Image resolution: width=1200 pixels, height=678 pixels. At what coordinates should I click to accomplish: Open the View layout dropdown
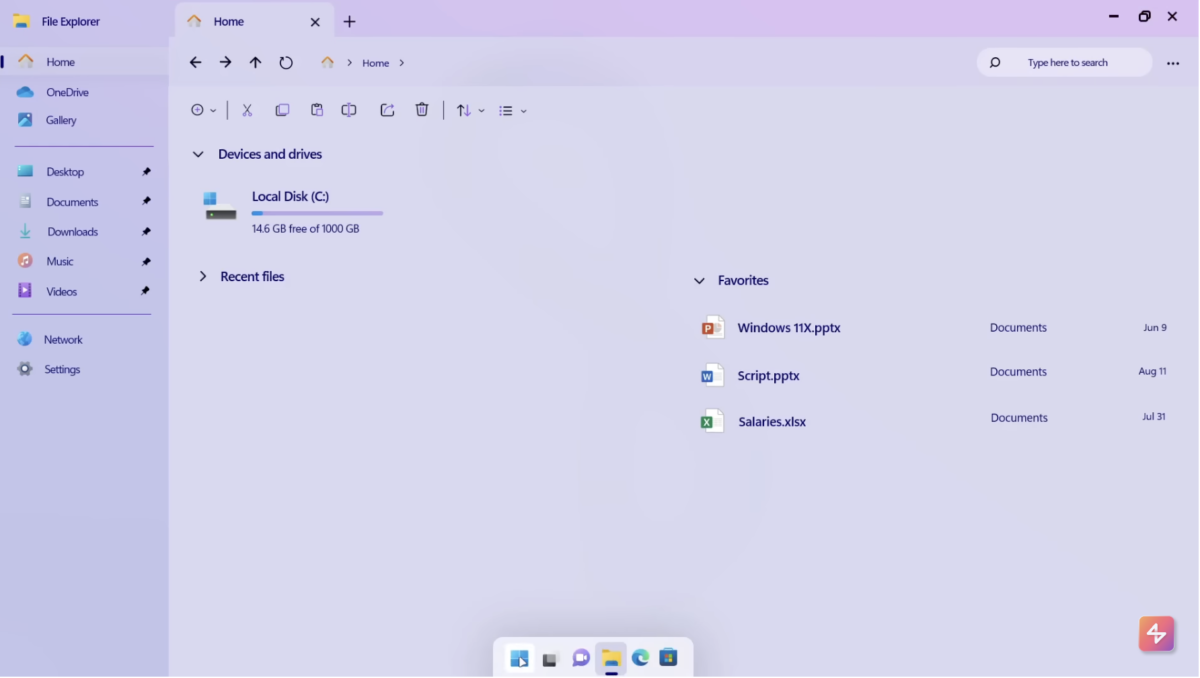tap(512, 110)
